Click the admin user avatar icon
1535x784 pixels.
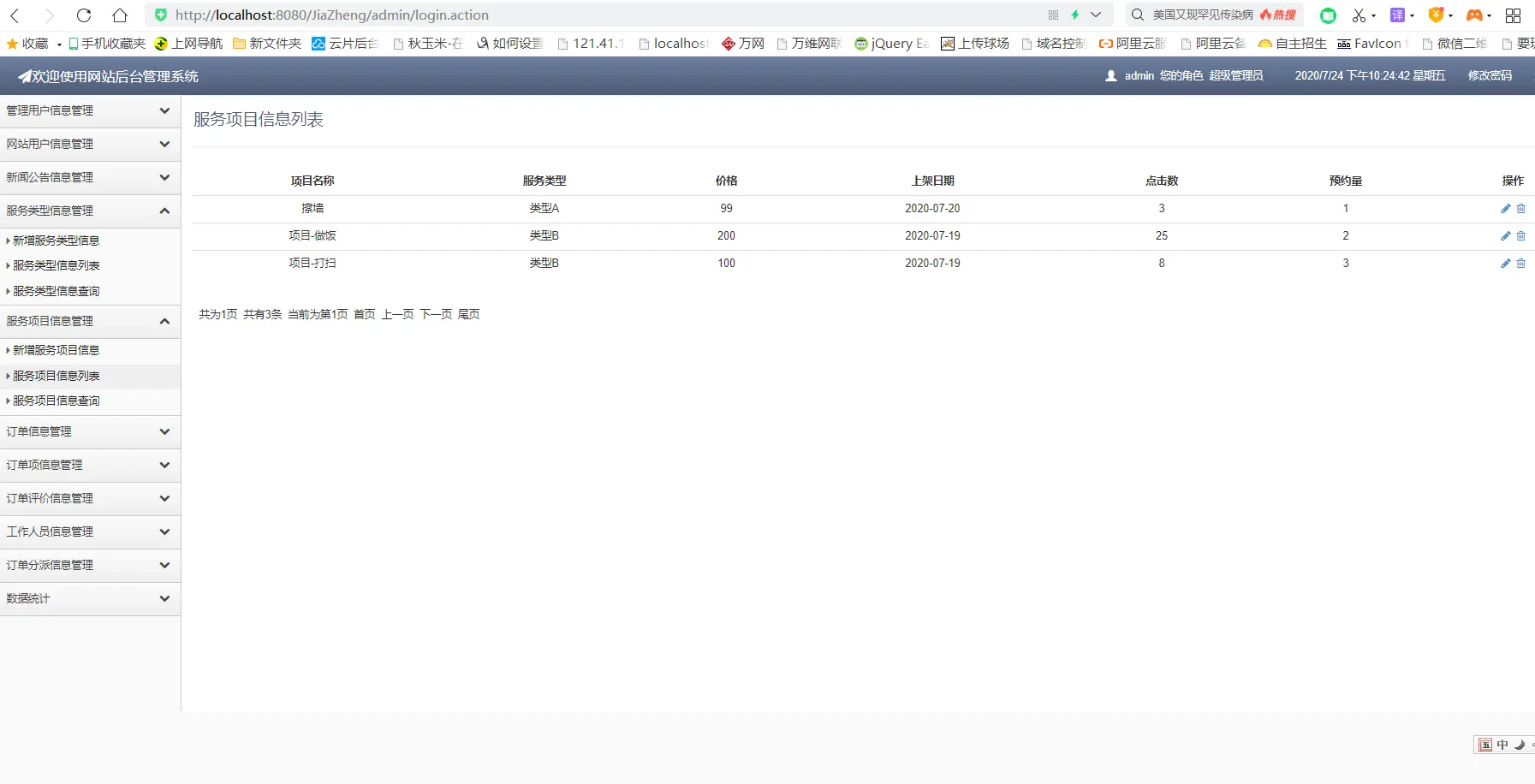click(x=1111, y=76)
